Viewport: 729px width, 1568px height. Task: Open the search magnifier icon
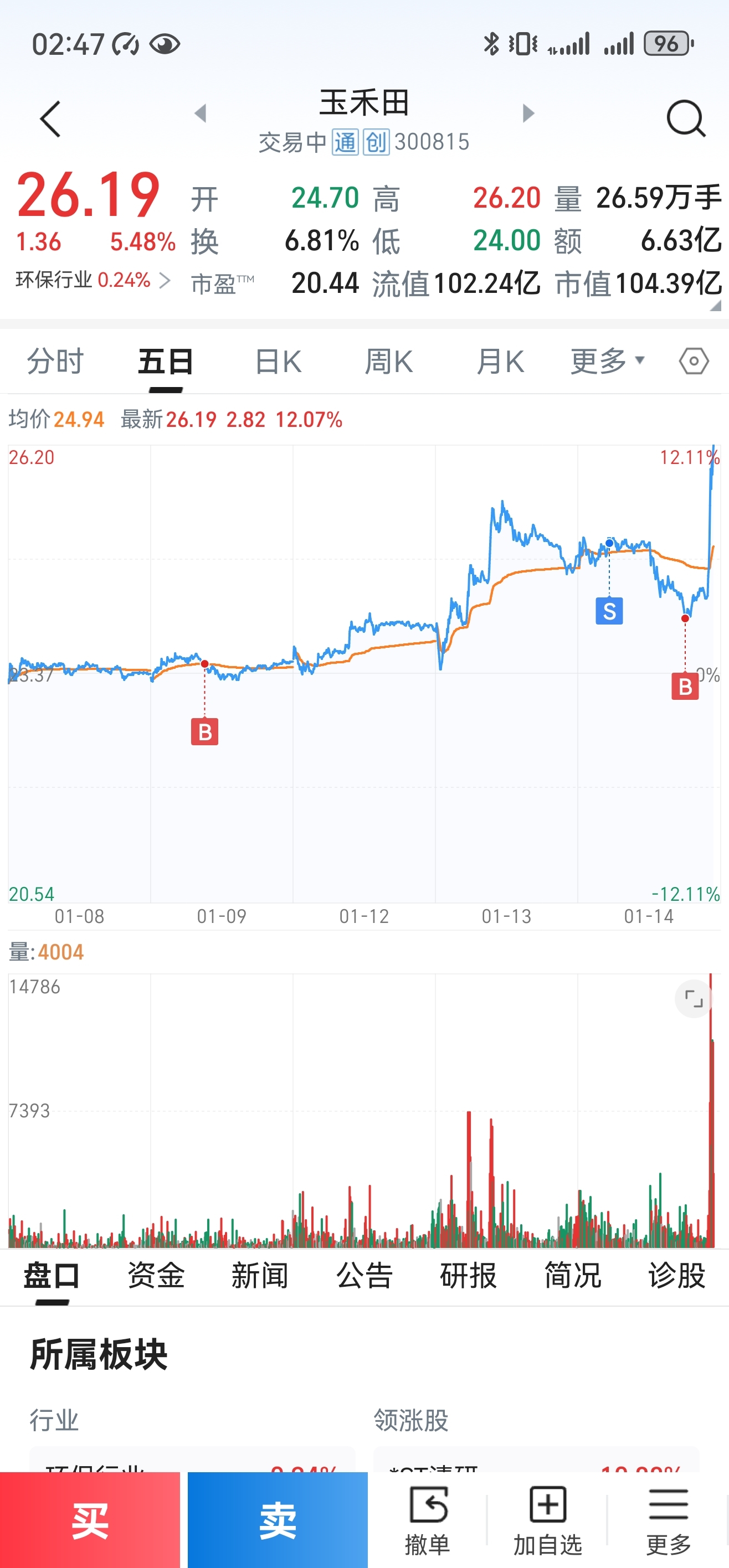(x=686, y=118)
